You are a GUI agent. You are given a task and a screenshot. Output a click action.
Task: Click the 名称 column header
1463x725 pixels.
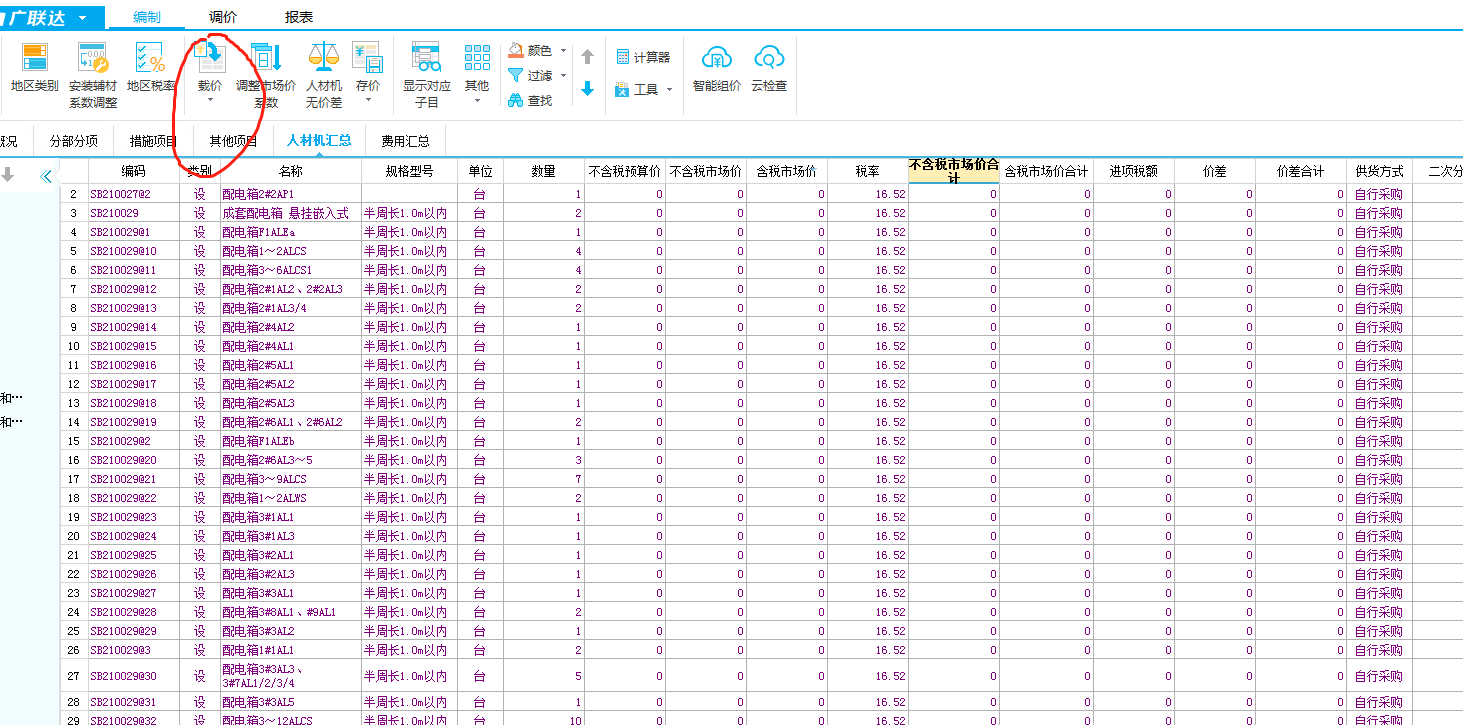point(290,171)
